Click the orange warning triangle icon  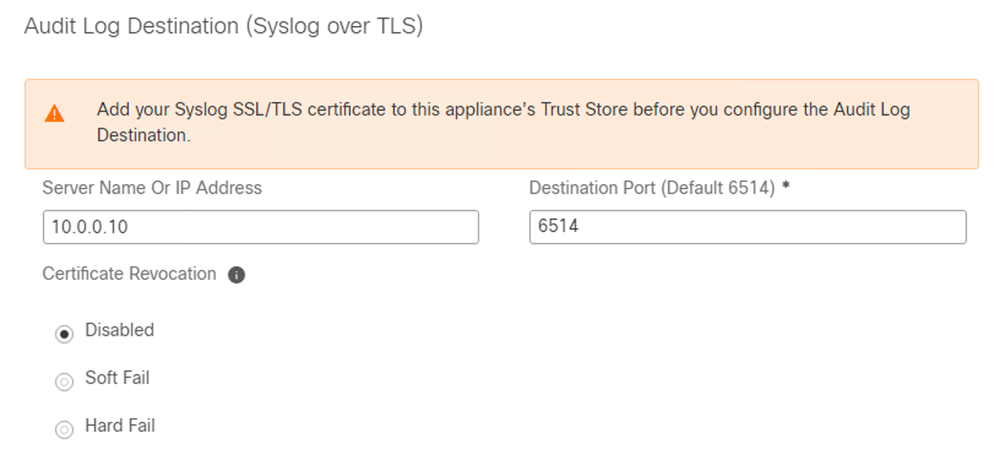[x=55, y=114]
